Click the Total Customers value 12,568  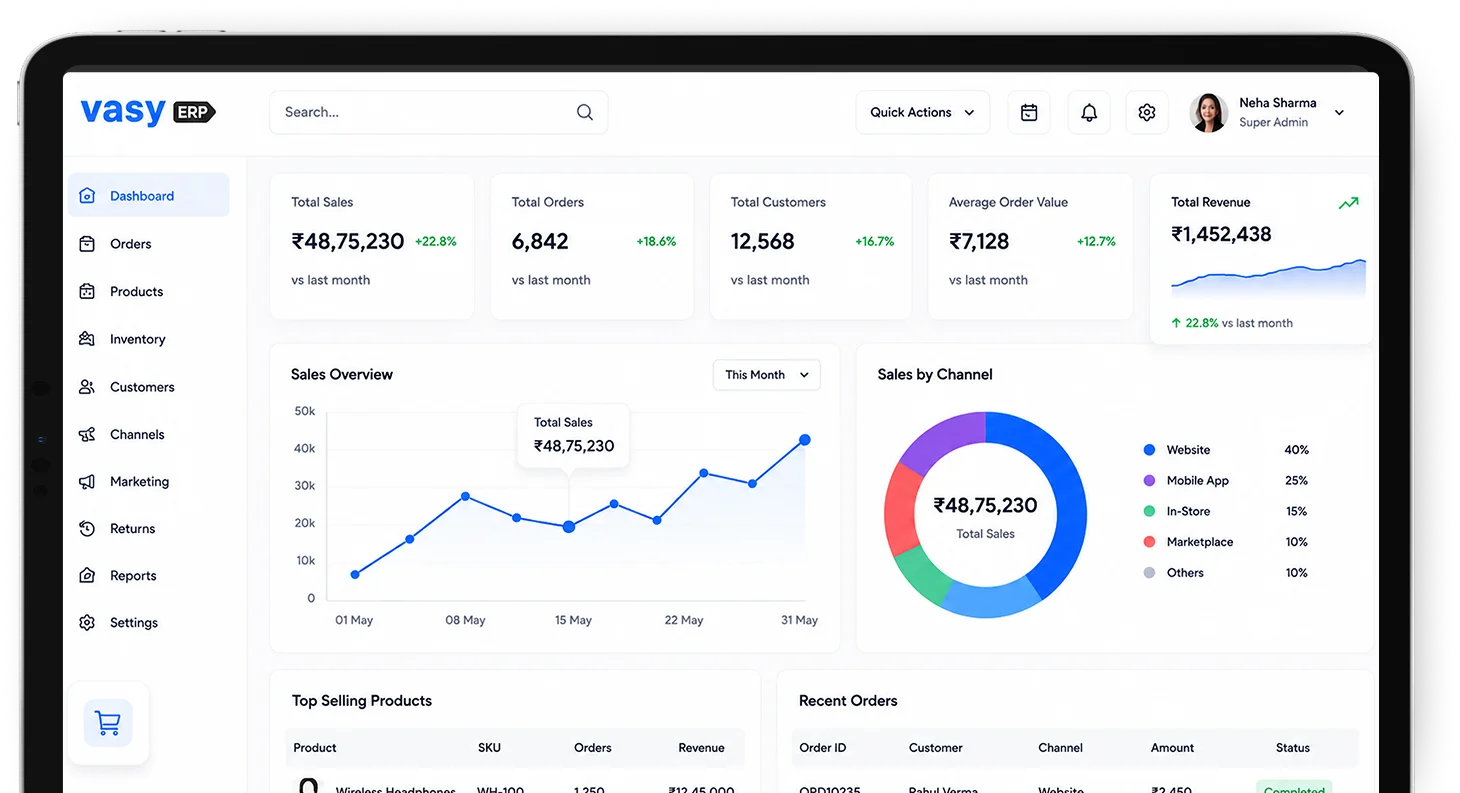pyautogui.click(x=763, y=241)
